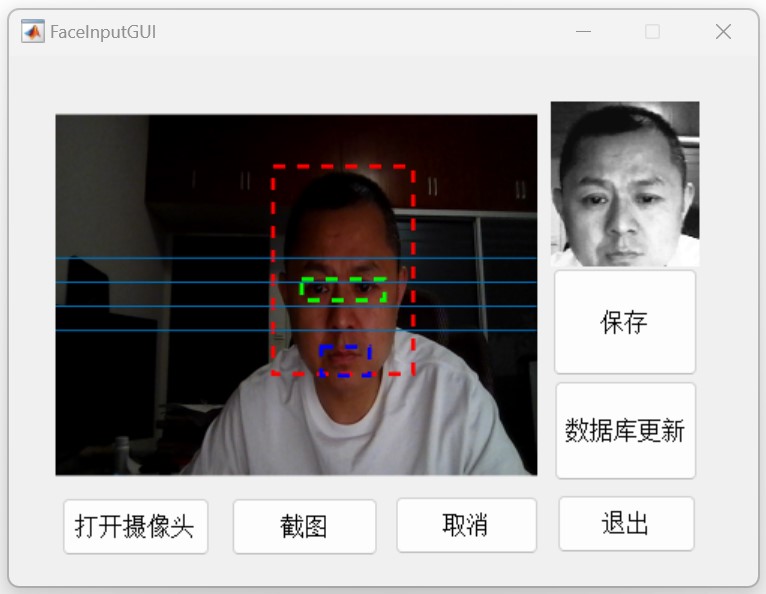766x594 pixels.
Task: Update the database with 数据库更新
Action: tap(625, 431)
